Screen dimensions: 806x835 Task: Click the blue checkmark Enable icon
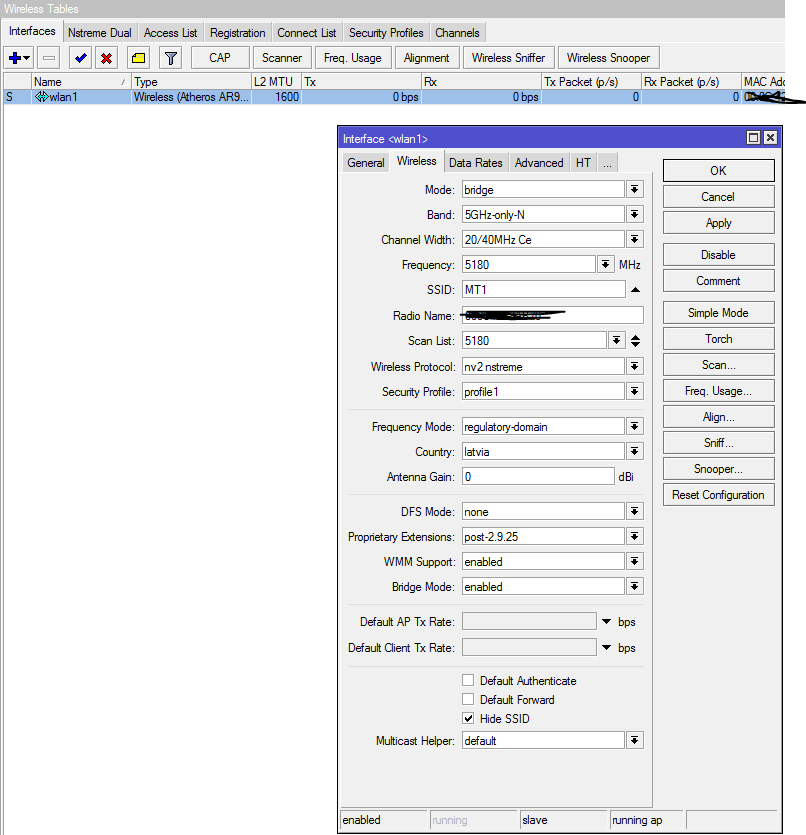80,58
